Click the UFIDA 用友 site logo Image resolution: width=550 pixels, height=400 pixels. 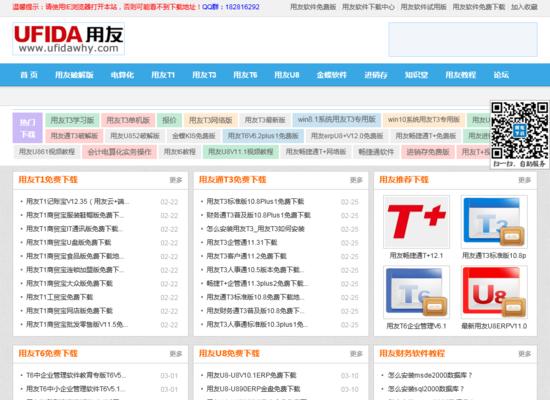tap(68, 39)
